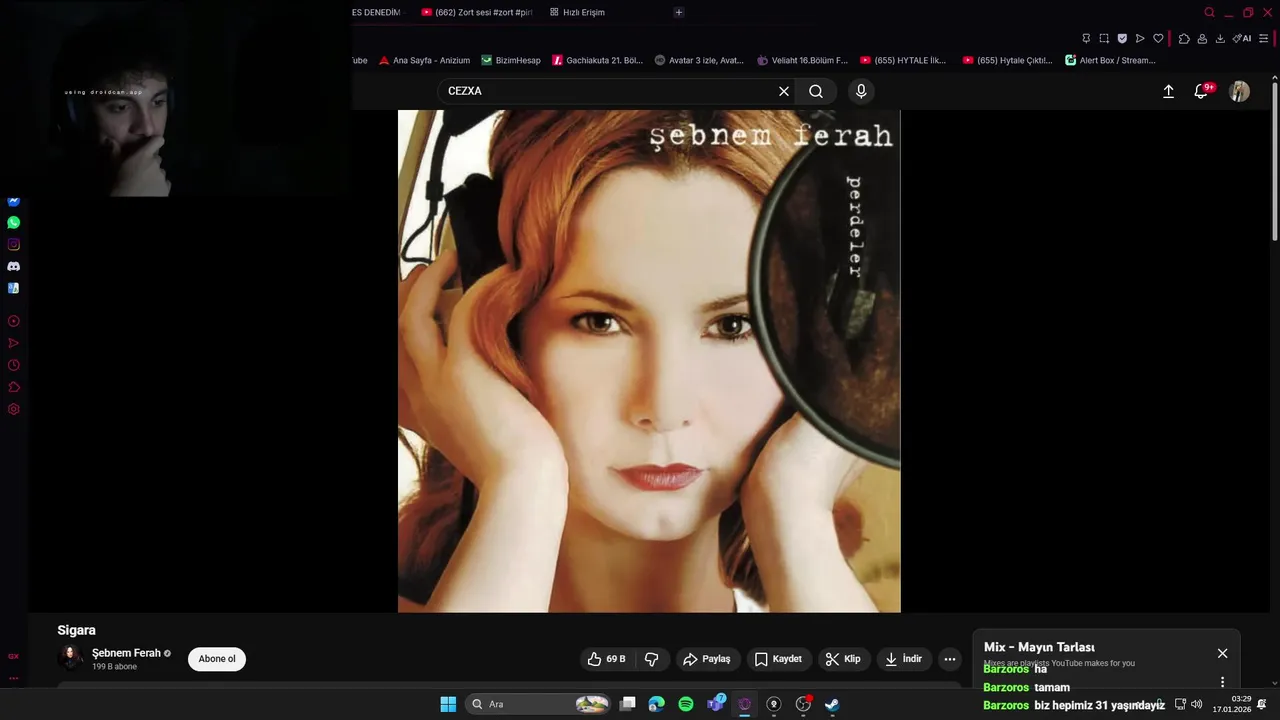Open a new browser tab
Screen dimensions: 1280x720
click(x=679, y=12)
